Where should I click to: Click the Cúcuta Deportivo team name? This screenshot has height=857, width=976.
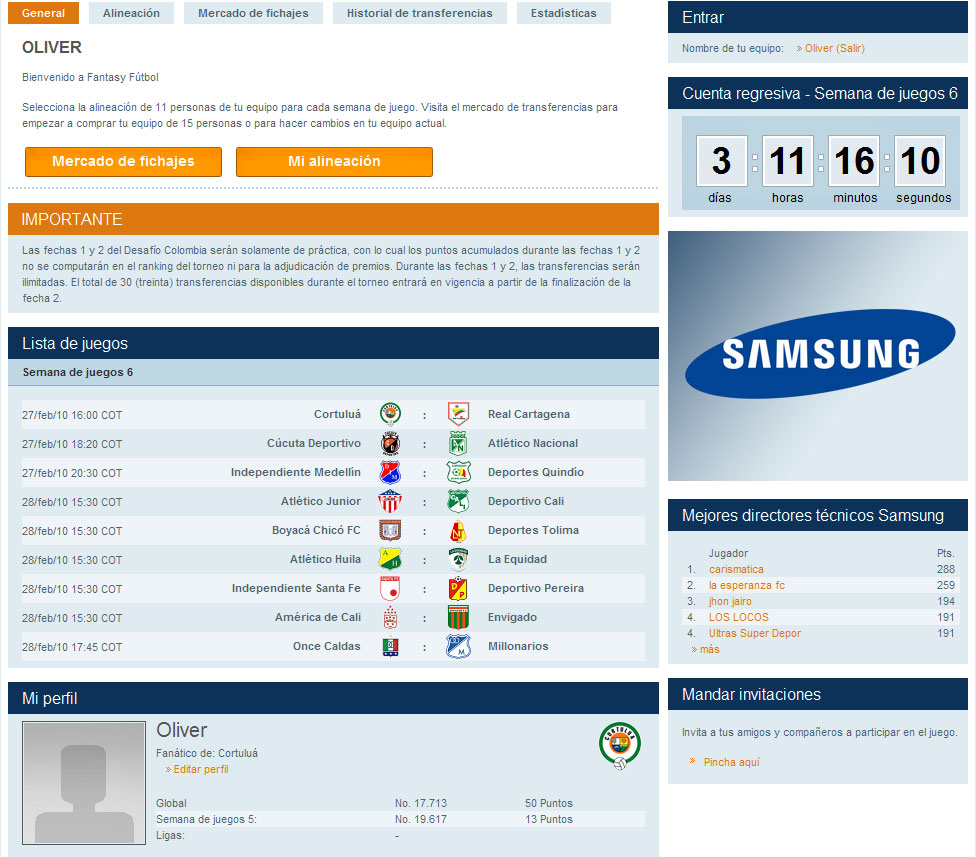point(314,443)
